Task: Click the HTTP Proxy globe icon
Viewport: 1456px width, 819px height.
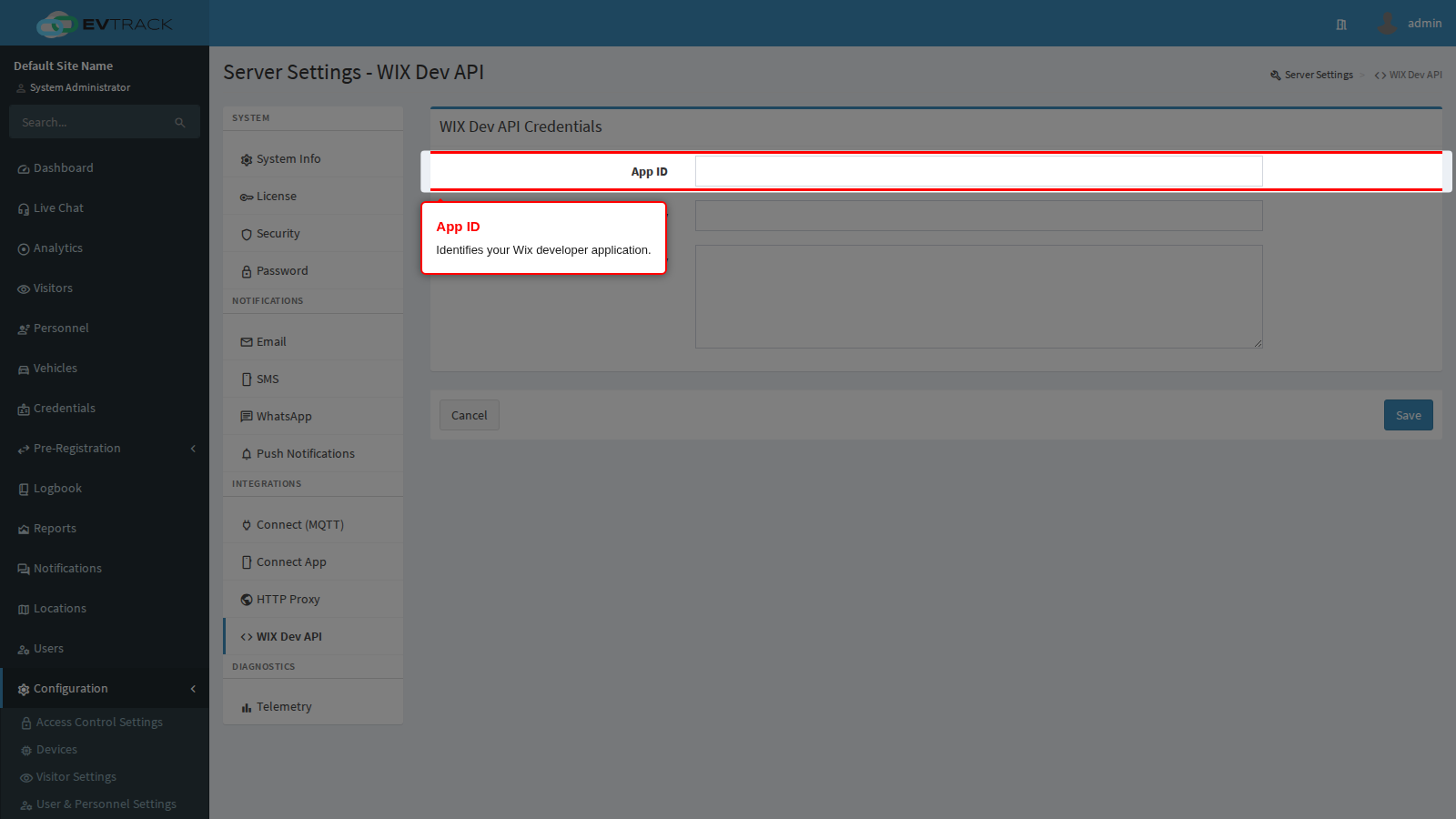Action: coord(247,600)
